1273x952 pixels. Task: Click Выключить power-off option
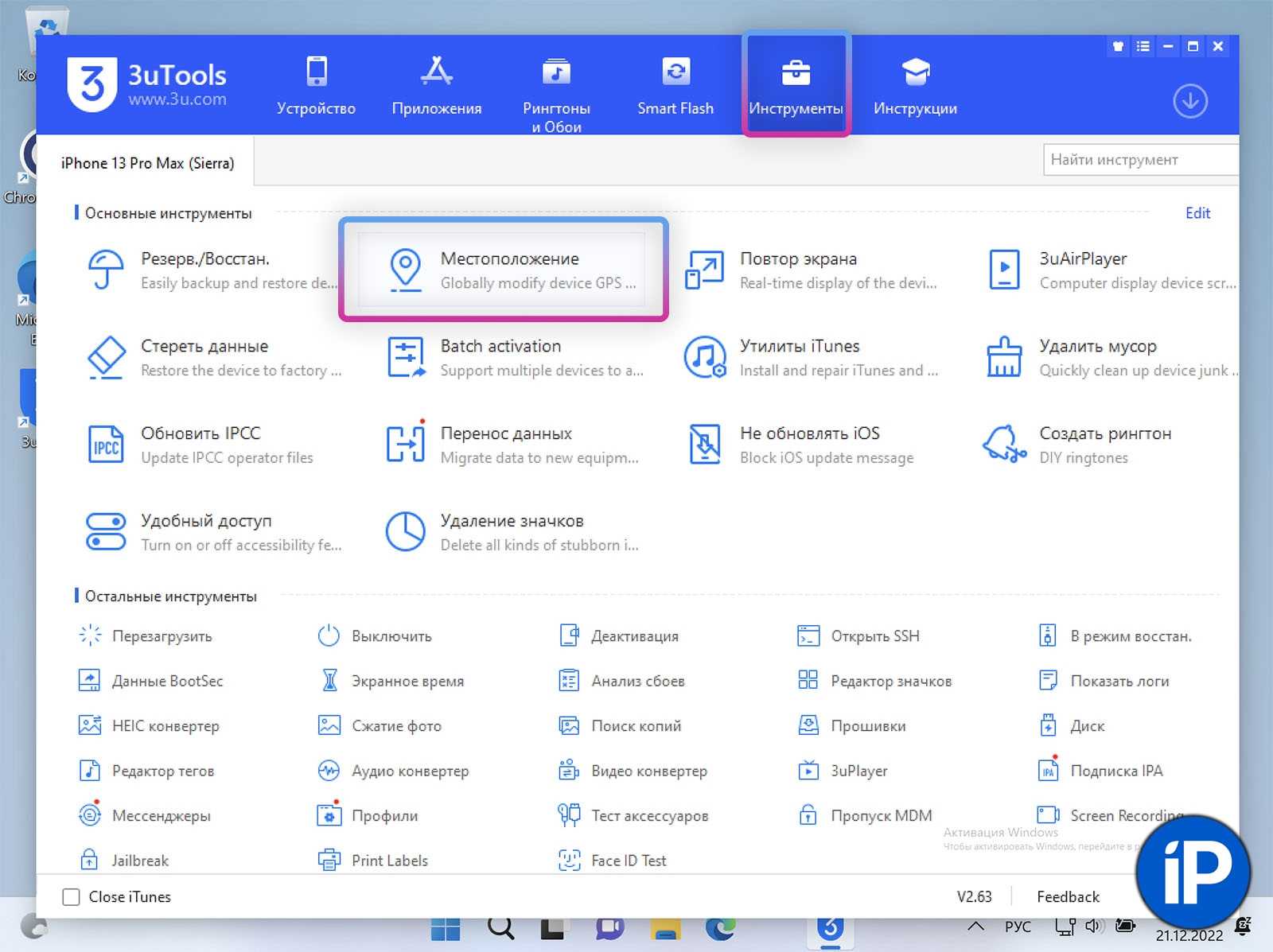pos(375,635)
